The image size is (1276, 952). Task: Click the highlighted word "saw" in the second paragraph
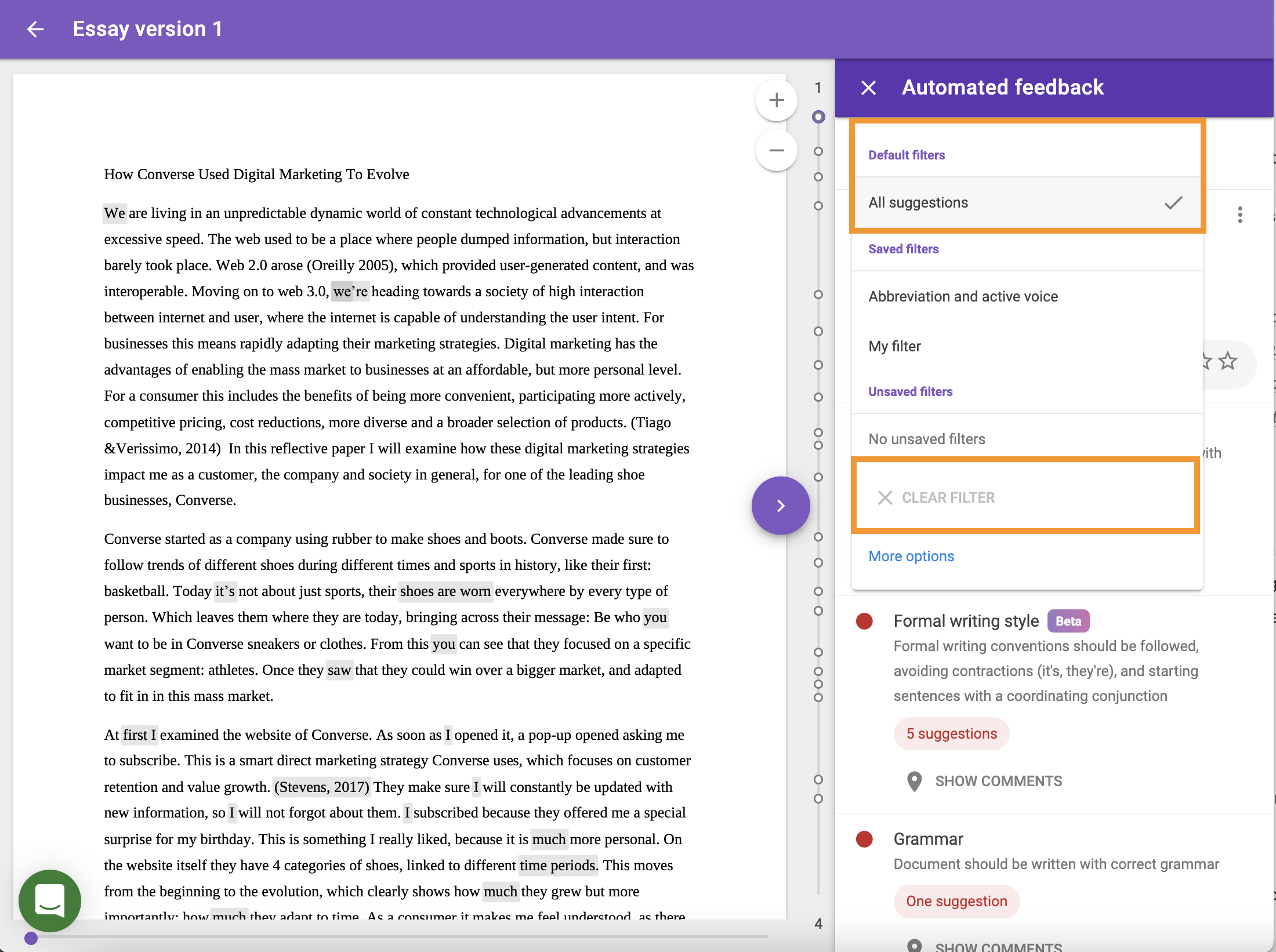pyautogui.click(x=339, y=670)
